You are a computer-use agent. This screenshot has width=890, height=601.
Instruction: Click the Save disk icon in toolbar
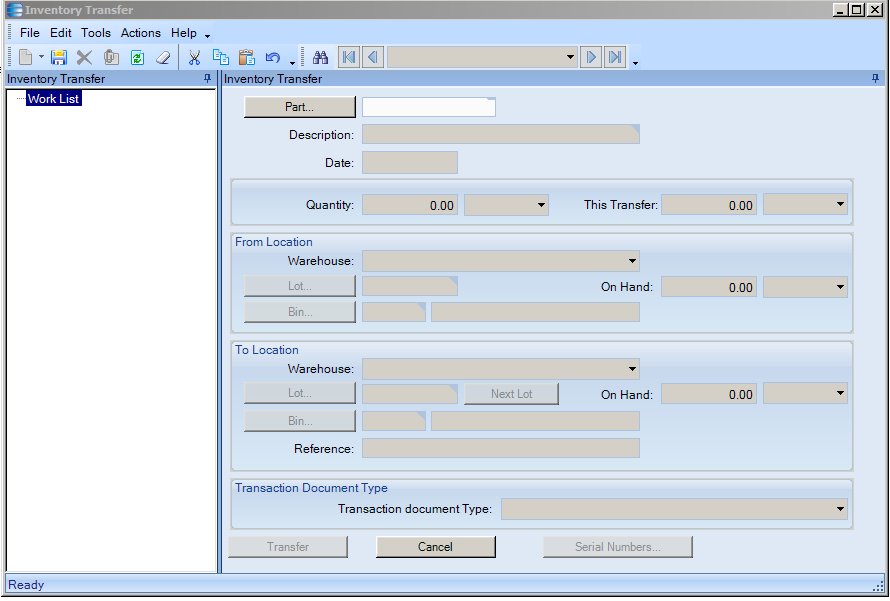59,58
